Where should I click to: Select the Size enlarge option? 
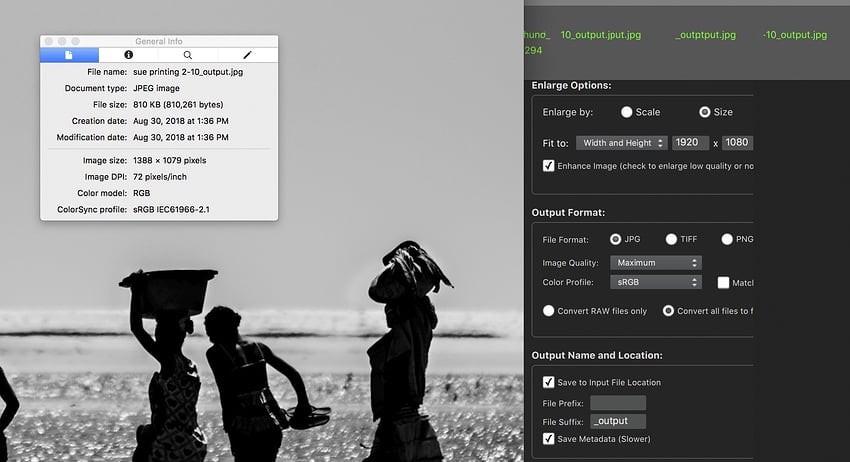pos(704,112)
